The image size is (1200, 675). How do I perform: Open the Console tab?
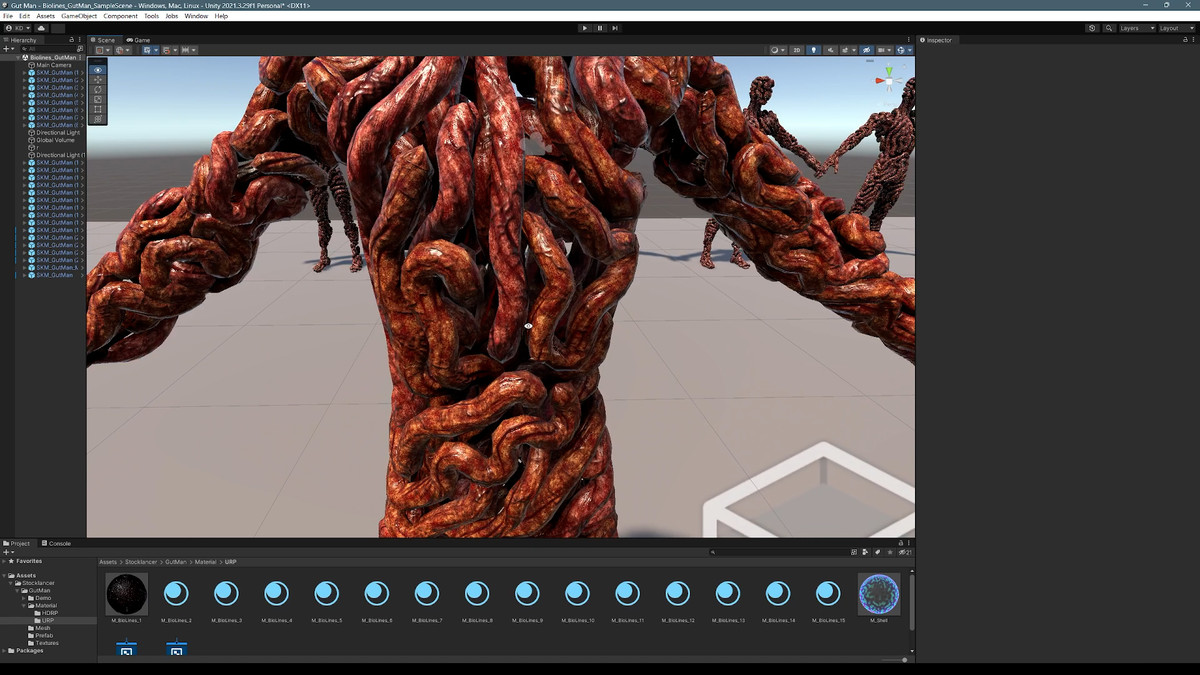point(57,543)
